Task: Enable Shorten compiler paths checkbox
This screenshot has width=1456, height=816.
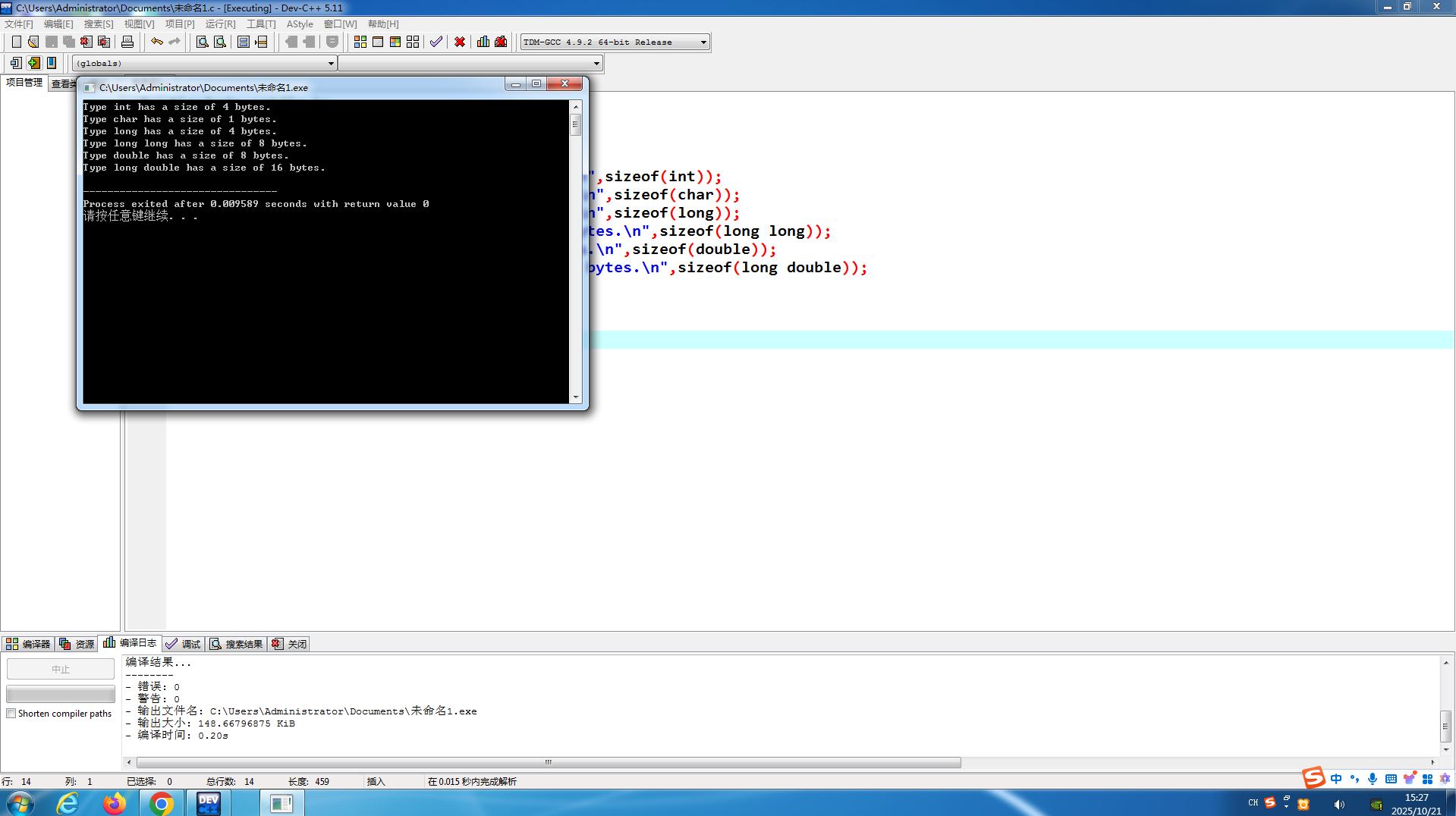Action: tap(11, 714)
